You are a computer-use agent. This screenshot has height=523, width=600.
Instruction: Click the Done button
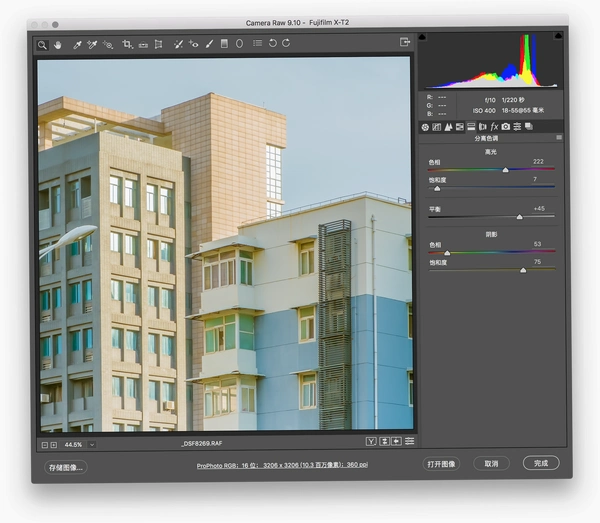[x=541, y=463]
